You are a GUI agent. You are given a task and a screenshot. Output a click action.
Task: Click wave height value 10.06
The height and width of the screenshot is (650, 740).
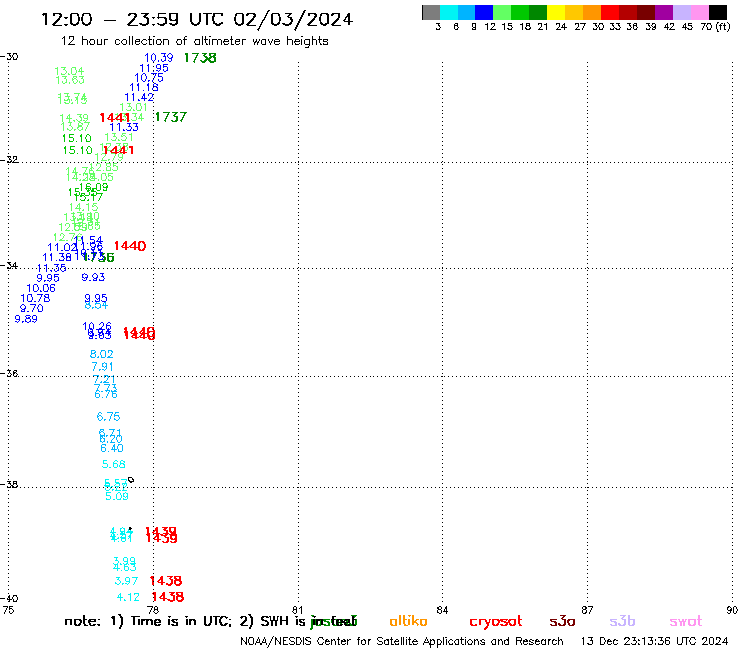(x=41, y=288)
